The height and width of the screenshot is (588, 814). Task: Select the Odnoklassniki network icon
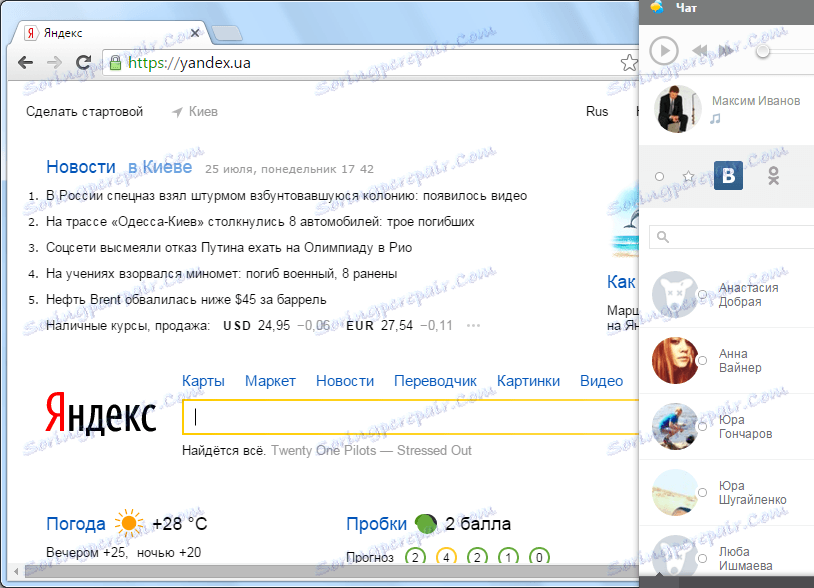(774, 176)
